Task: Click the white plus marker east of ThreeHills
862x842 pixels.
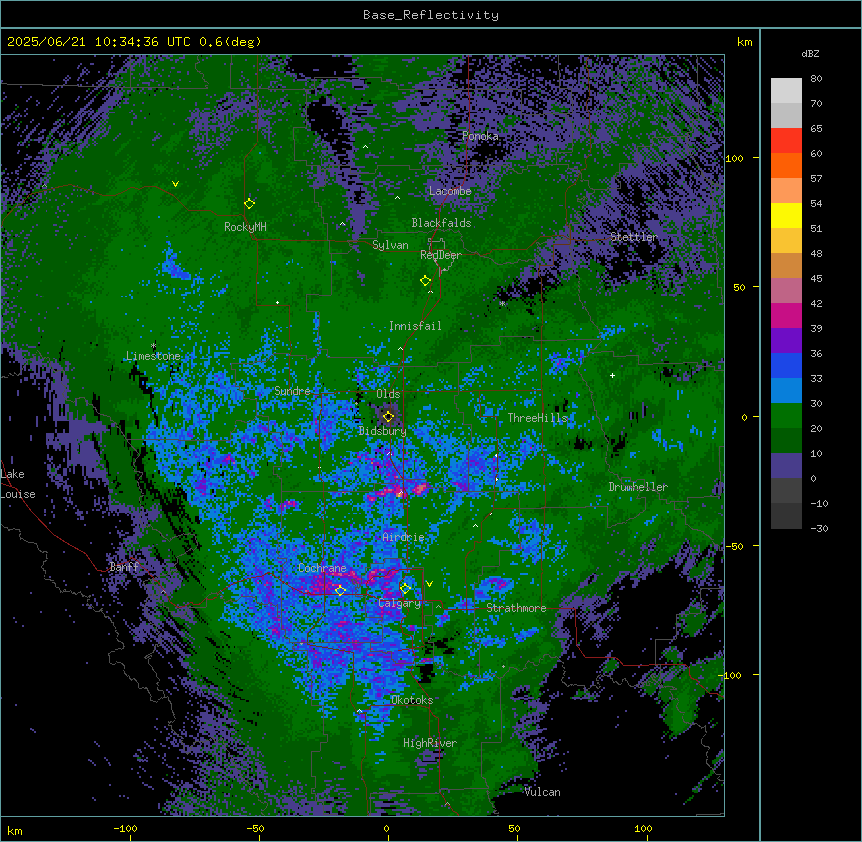Action: 612,375
